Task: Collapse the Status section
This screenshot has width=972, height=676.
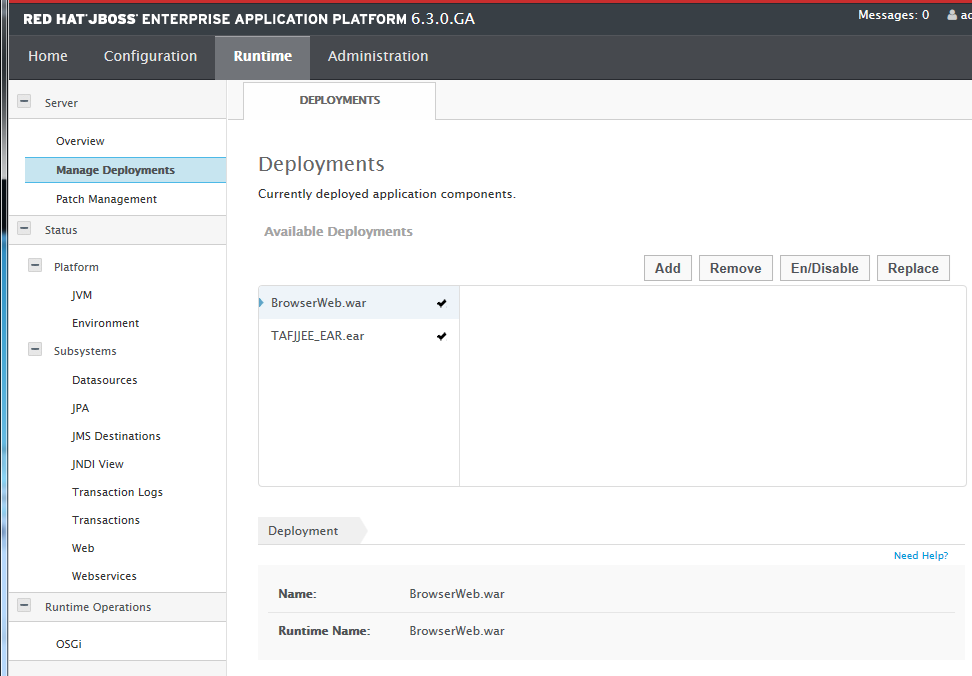Action: (24, 229)
